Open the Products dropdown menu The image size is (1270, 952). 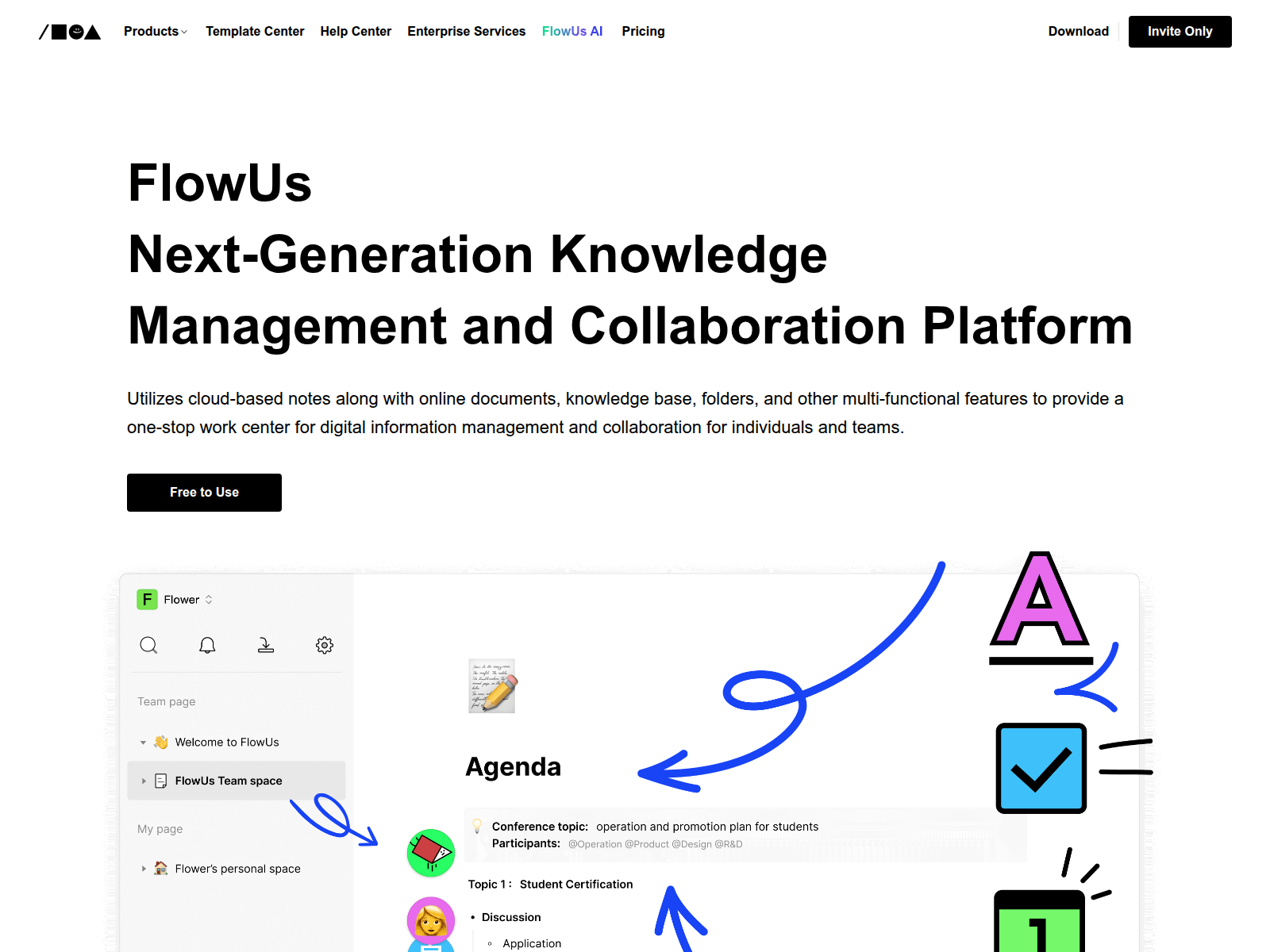click(x=155, y=31)
